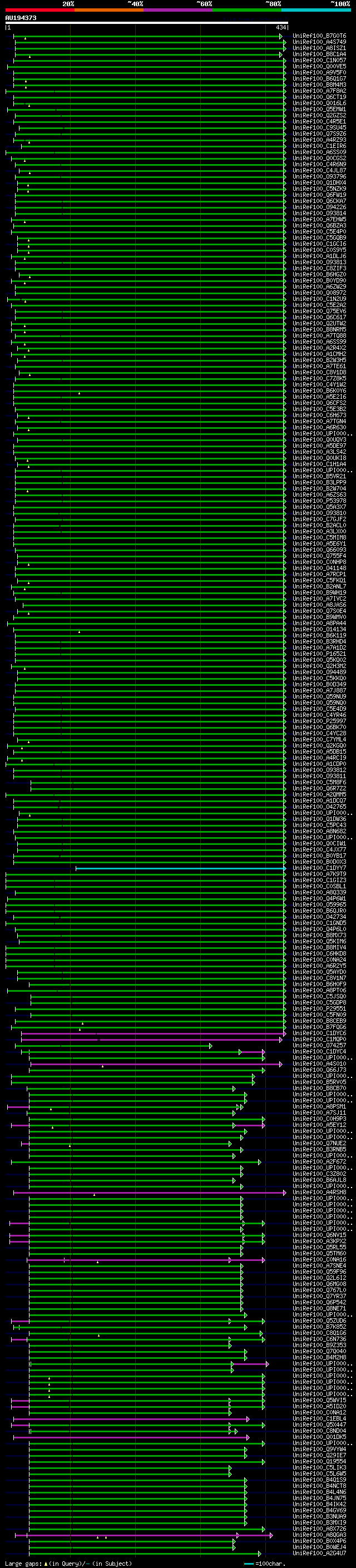This screenshot has width=356, height=1568.
Task: Select hit label UniRef100_A9V5F0
Action: point(319,72)
